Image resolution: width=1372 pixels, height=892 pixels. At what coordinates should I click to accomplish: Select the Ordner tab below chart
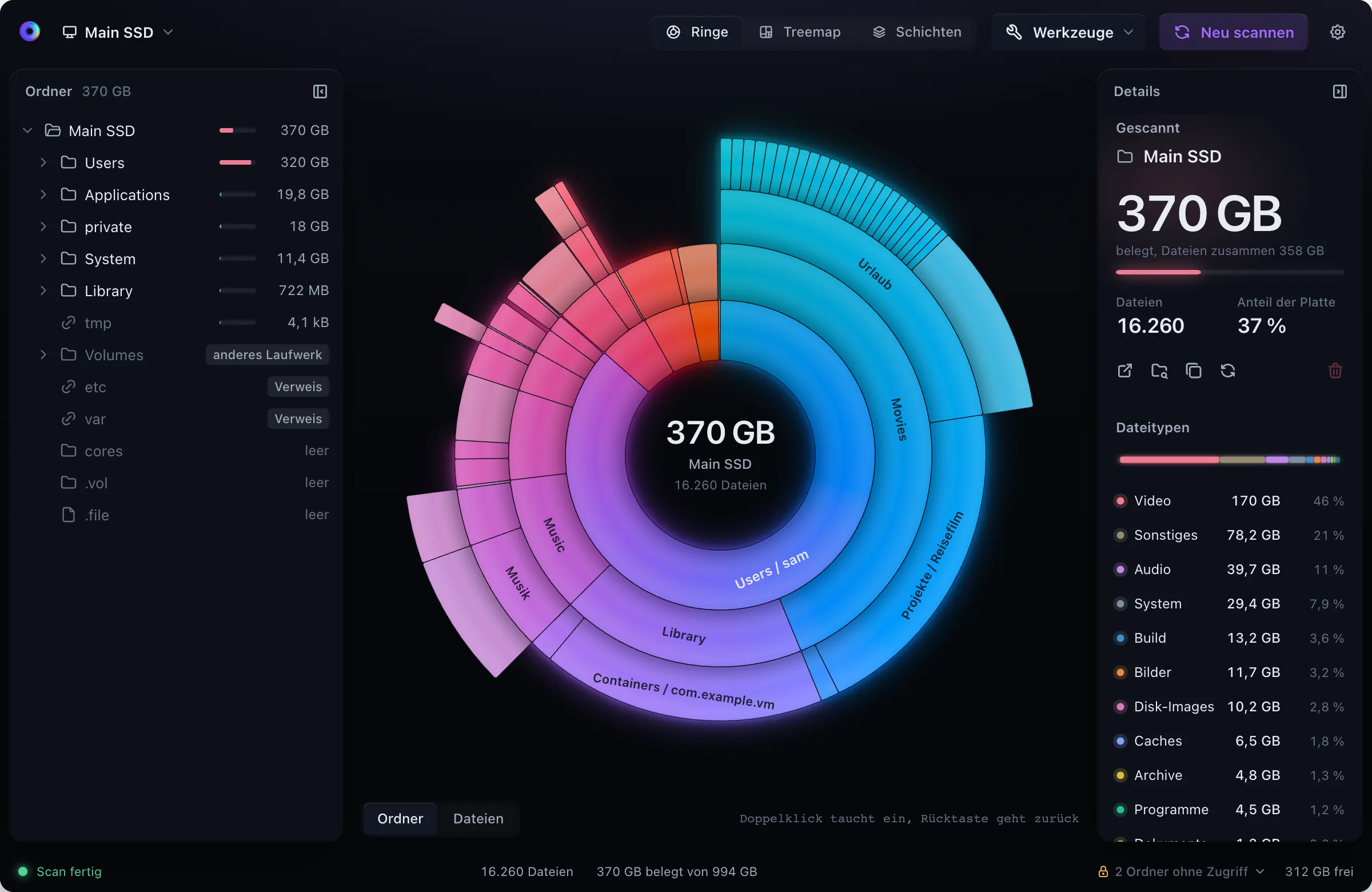pyautogui.click(x=400, y=818)
